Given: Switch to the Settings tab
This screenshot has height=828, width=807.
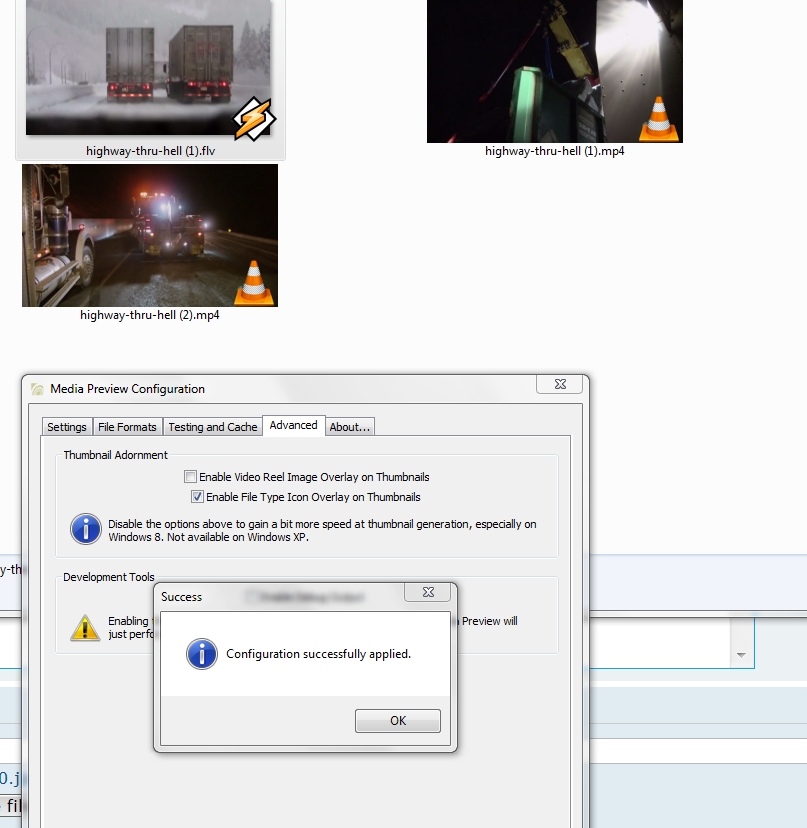Looking at the screenshot, I should [67, 427].
